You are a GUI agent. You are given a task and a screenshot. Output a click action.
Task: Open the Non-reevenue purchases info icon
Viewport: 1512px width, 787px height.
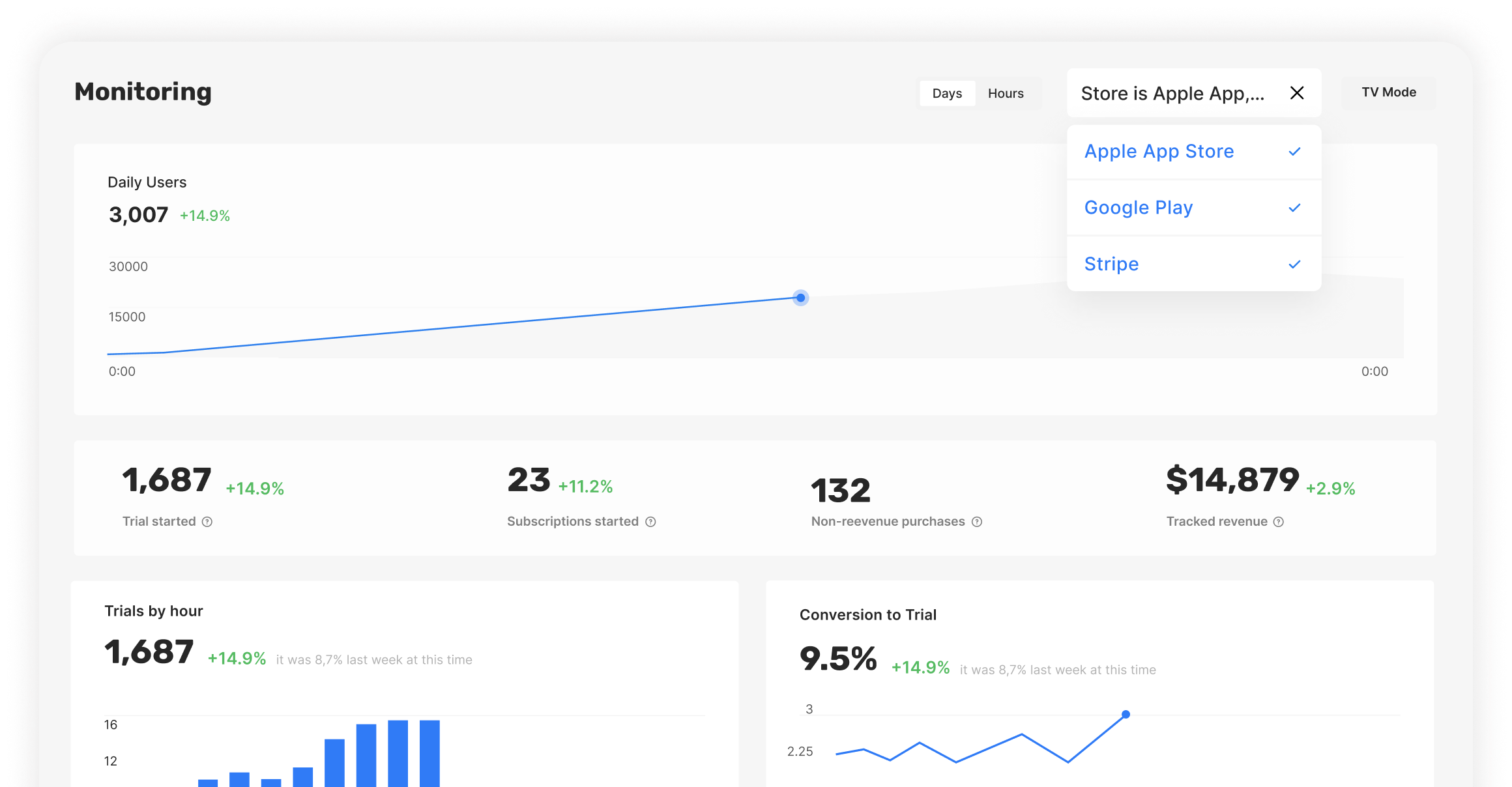pyautogui.click(x=976, y=521)
